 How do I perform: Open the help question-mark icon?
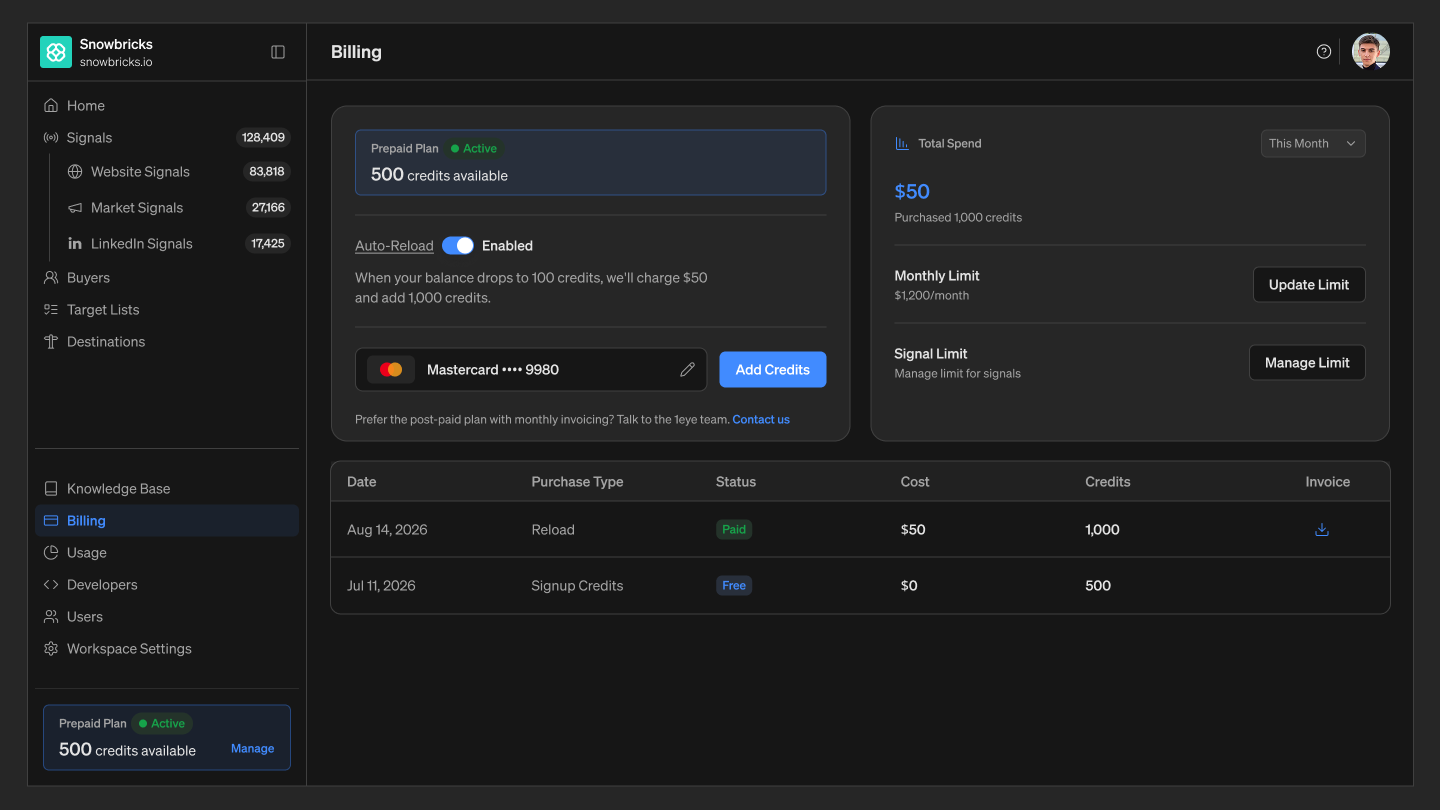tap(1324, 52)
